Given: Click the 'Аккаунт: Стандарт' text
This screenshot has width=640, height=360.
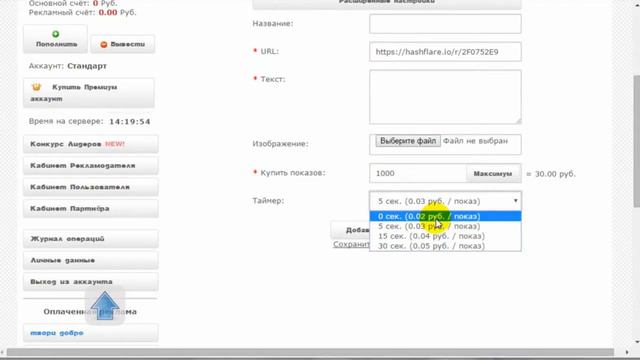Looking at the screenshot, I should point(68,66).
